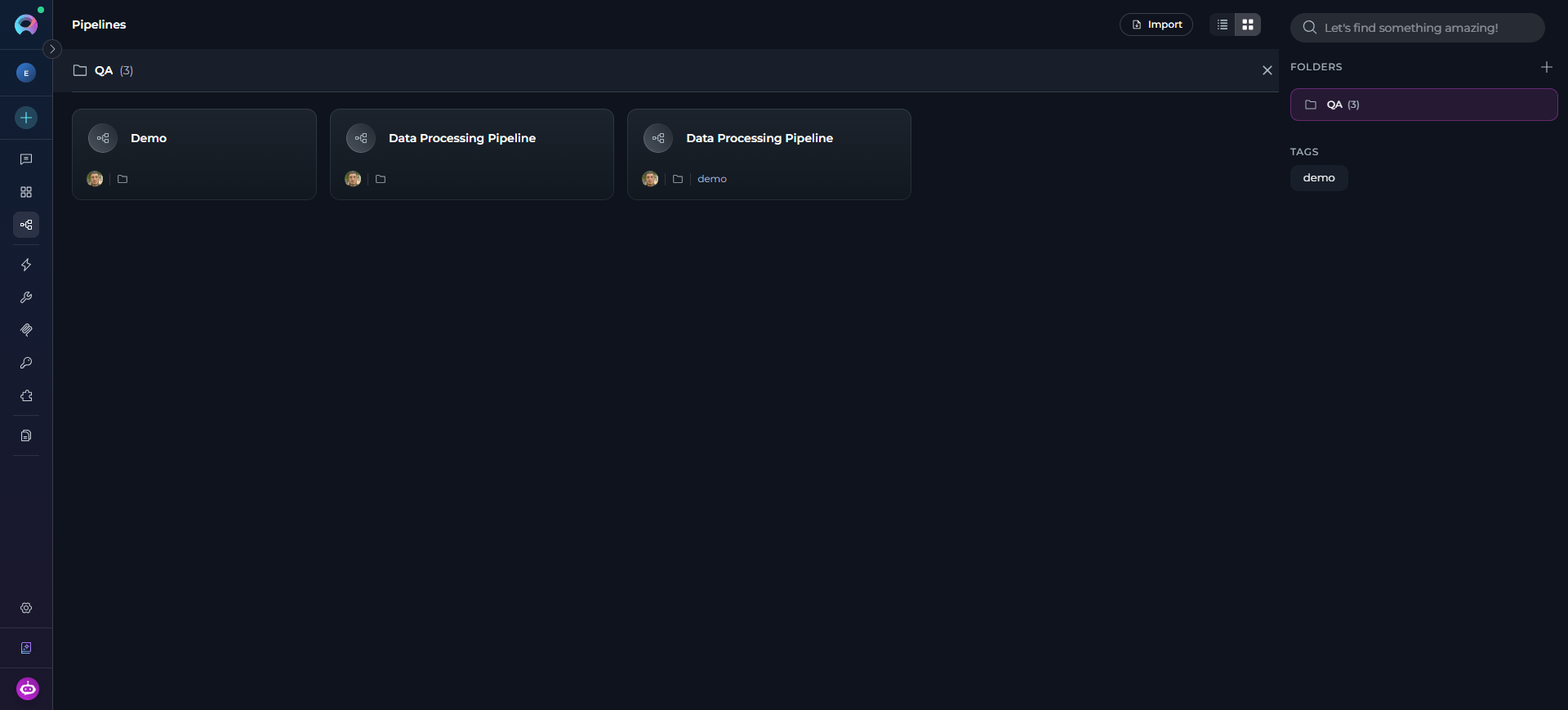Add a new folder with plus
This screenshot has height=710, width=1568.
point(1546,67)
